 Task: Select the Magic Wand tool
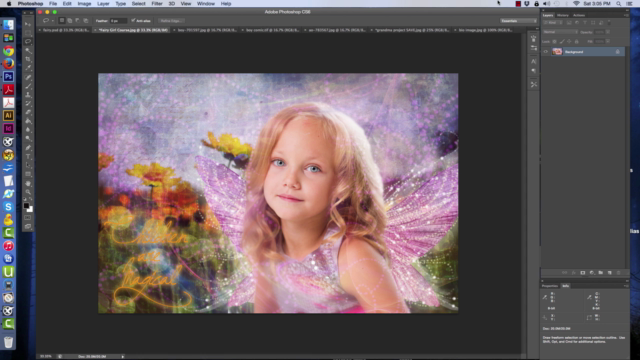(28, 51)
